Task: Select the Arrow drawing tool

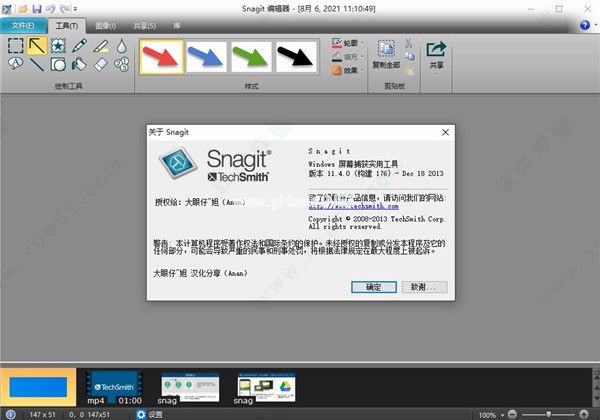Action: (x=37, y=46)
